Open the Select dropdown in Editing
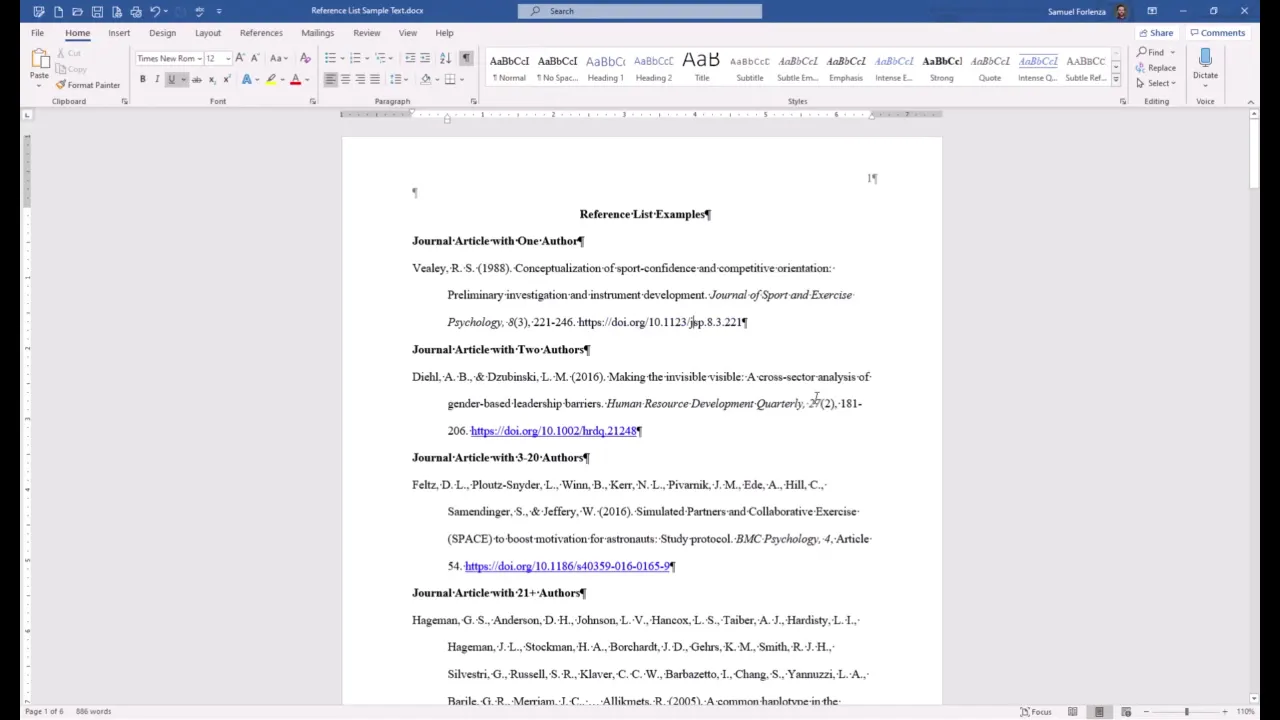This screenshot has width=1280, height=720. click(x=1156, y=83)
